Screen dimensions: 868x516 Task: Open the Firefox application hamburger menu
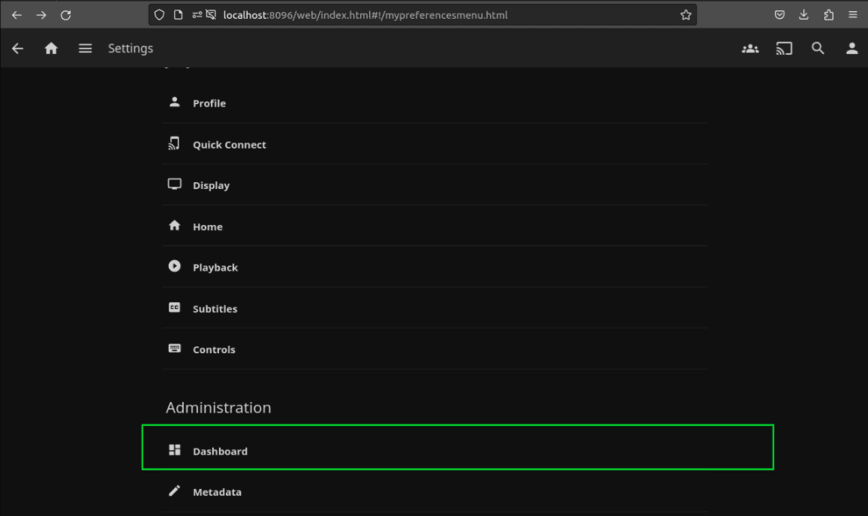tap(853, 15)
